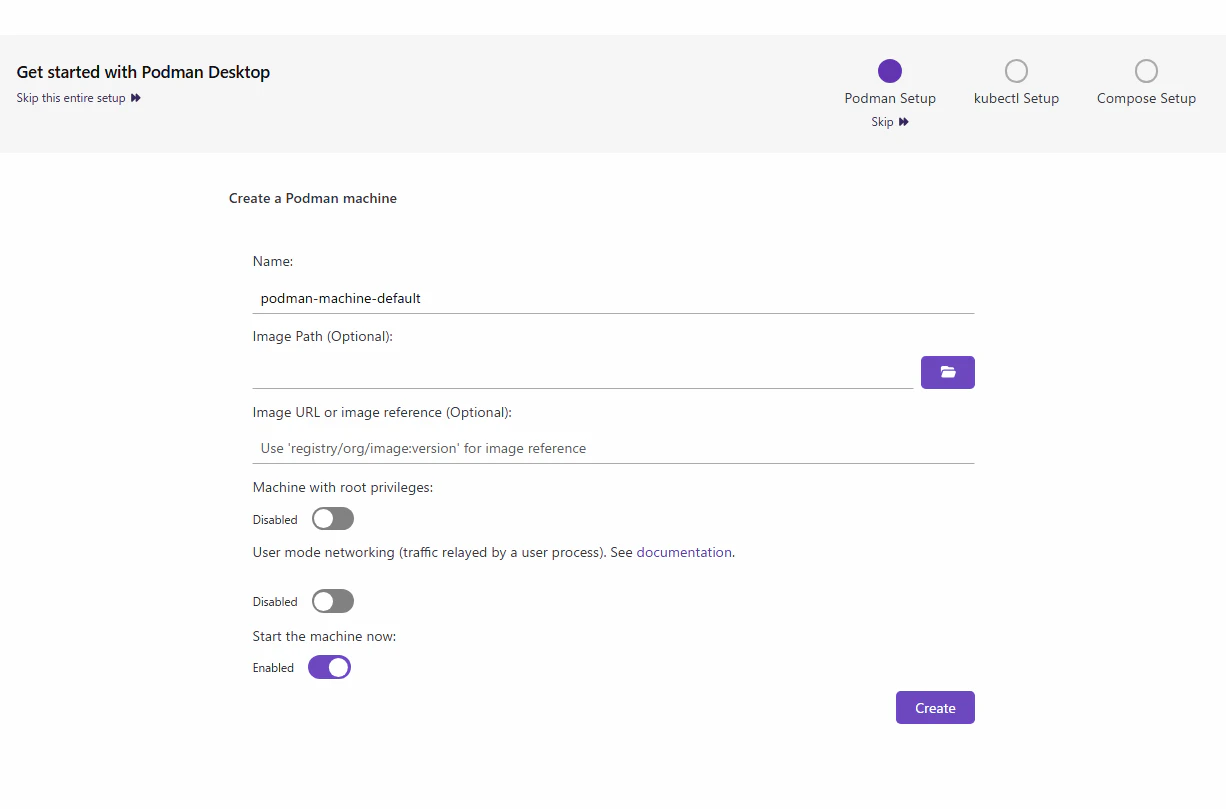Disable Start the machine now toggle
Screen dimensions: 1226x809
[x=330, y=667]
